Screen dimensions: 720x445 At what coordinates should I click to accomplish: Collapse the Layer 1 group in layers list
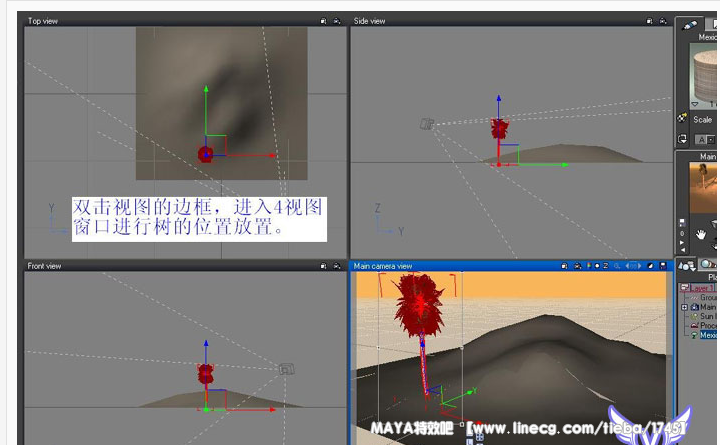pos(685,288)
